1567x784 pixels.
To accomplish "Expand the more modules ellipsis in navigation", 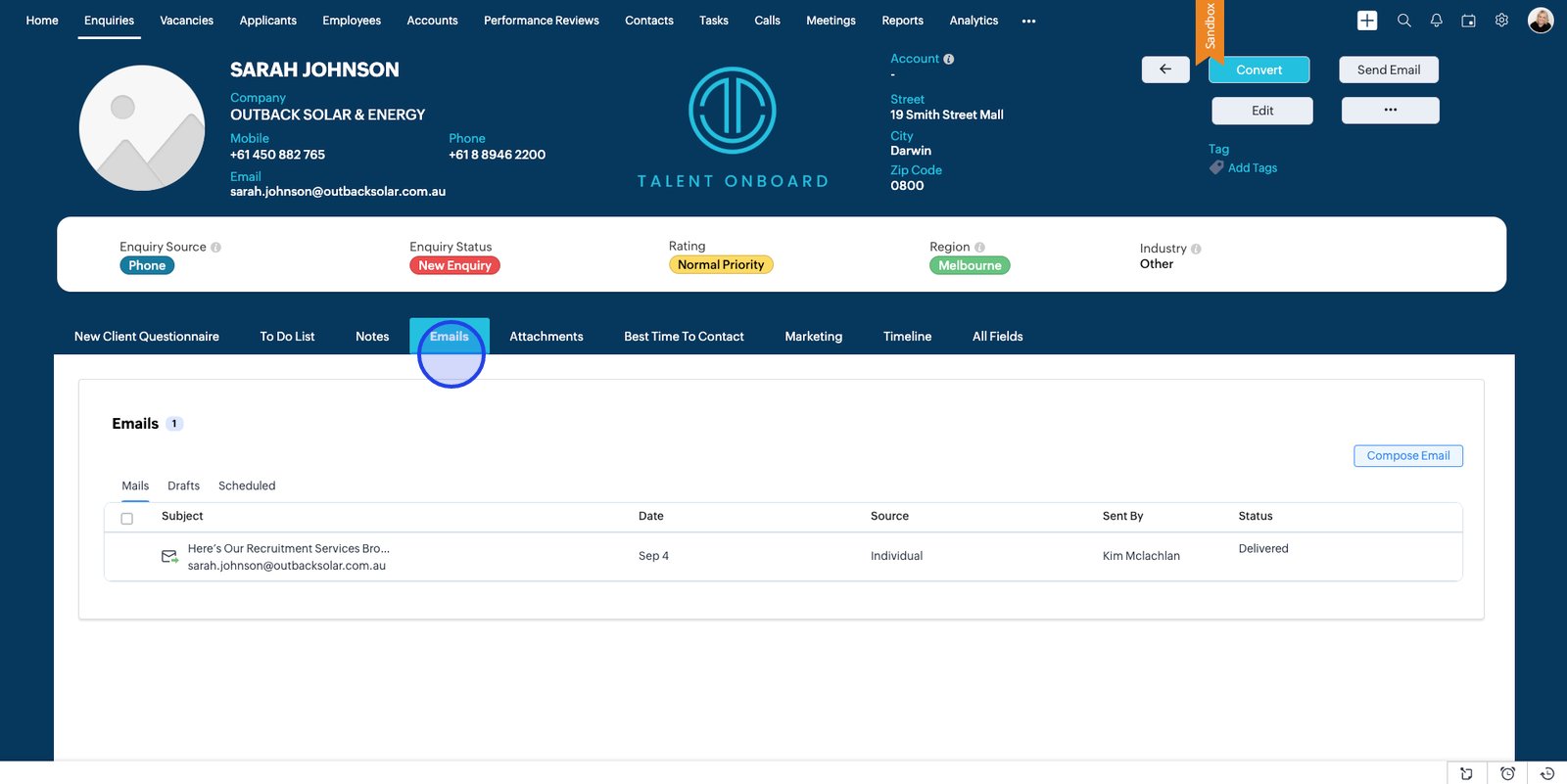I will click(x=1028, y=21).
